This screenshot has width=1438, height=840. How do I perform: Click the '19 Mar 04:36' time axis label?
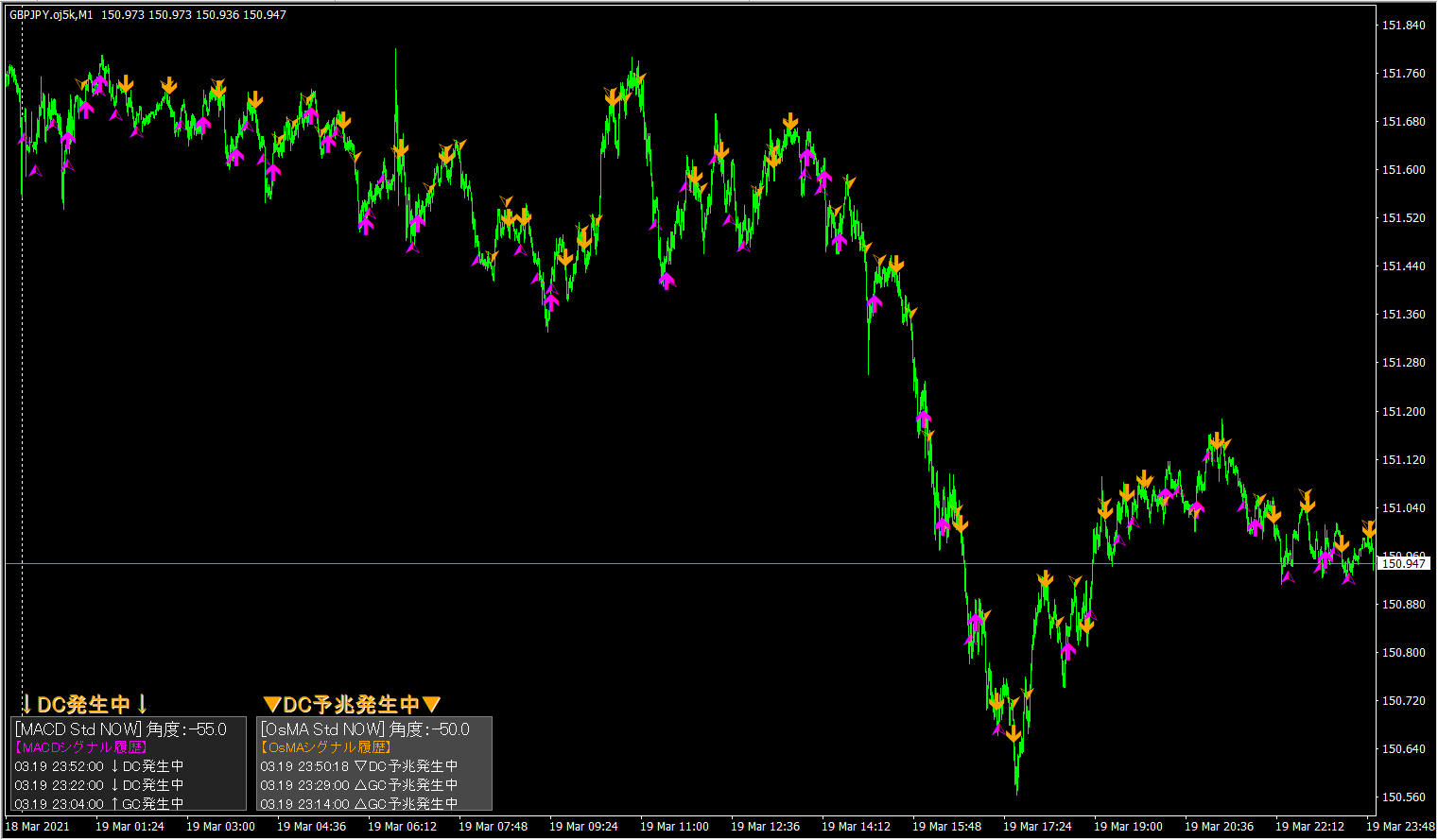(311, 827)
